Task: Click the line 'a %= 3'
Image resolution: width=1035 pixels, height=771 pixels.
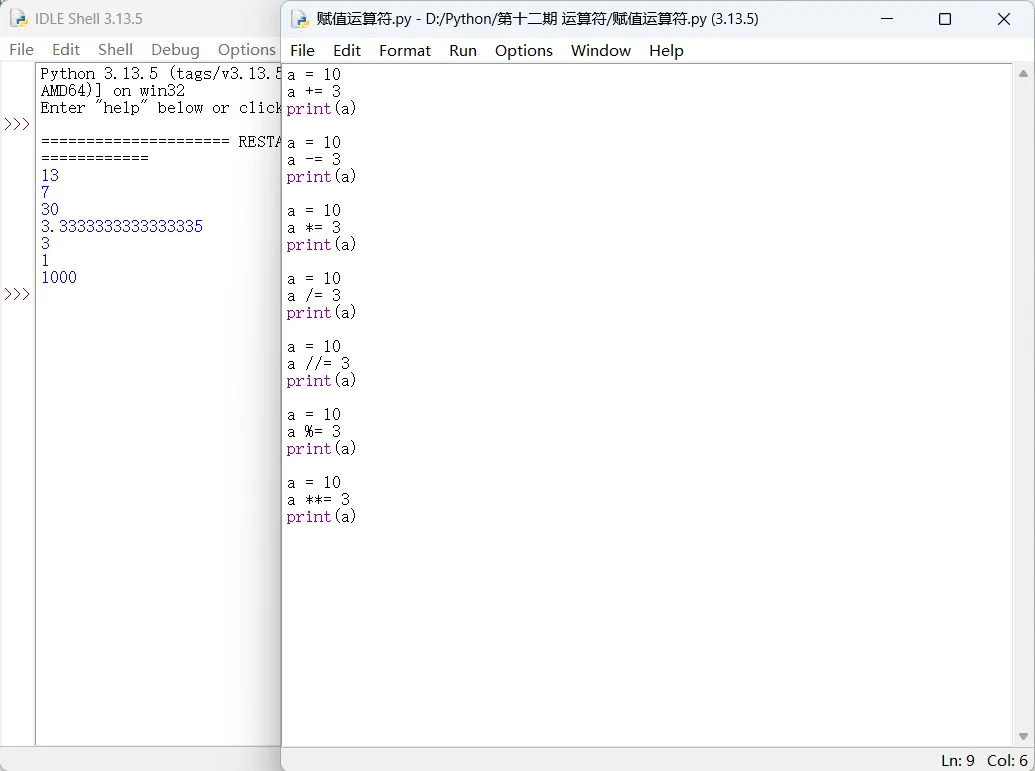Action: (x=314, y=432)
